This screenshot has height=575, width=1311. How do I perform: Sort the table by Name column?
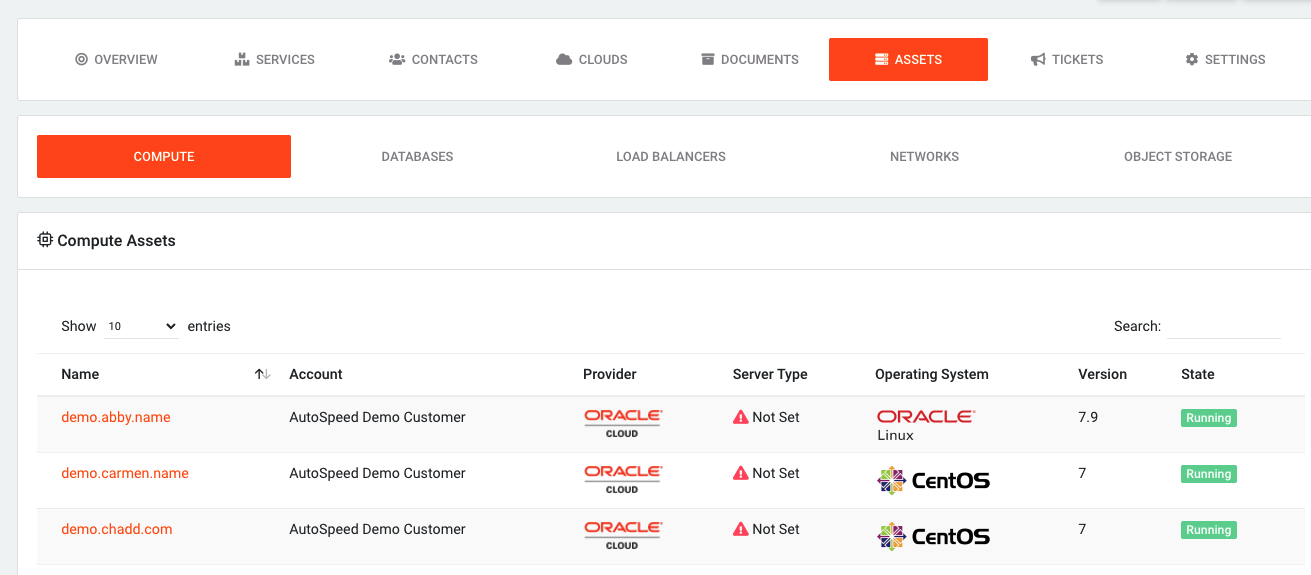click(x=80, y=374)
